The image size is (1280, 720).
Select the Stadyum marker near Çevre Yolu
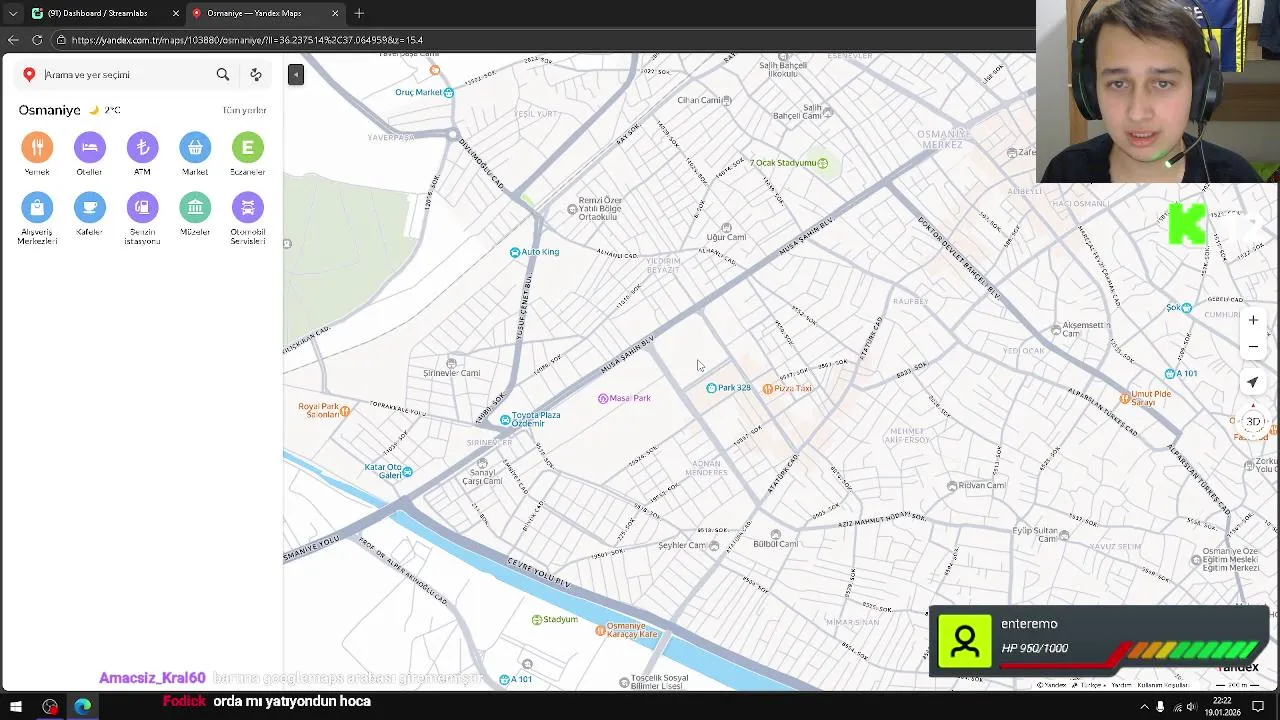[x=537, y=620]
